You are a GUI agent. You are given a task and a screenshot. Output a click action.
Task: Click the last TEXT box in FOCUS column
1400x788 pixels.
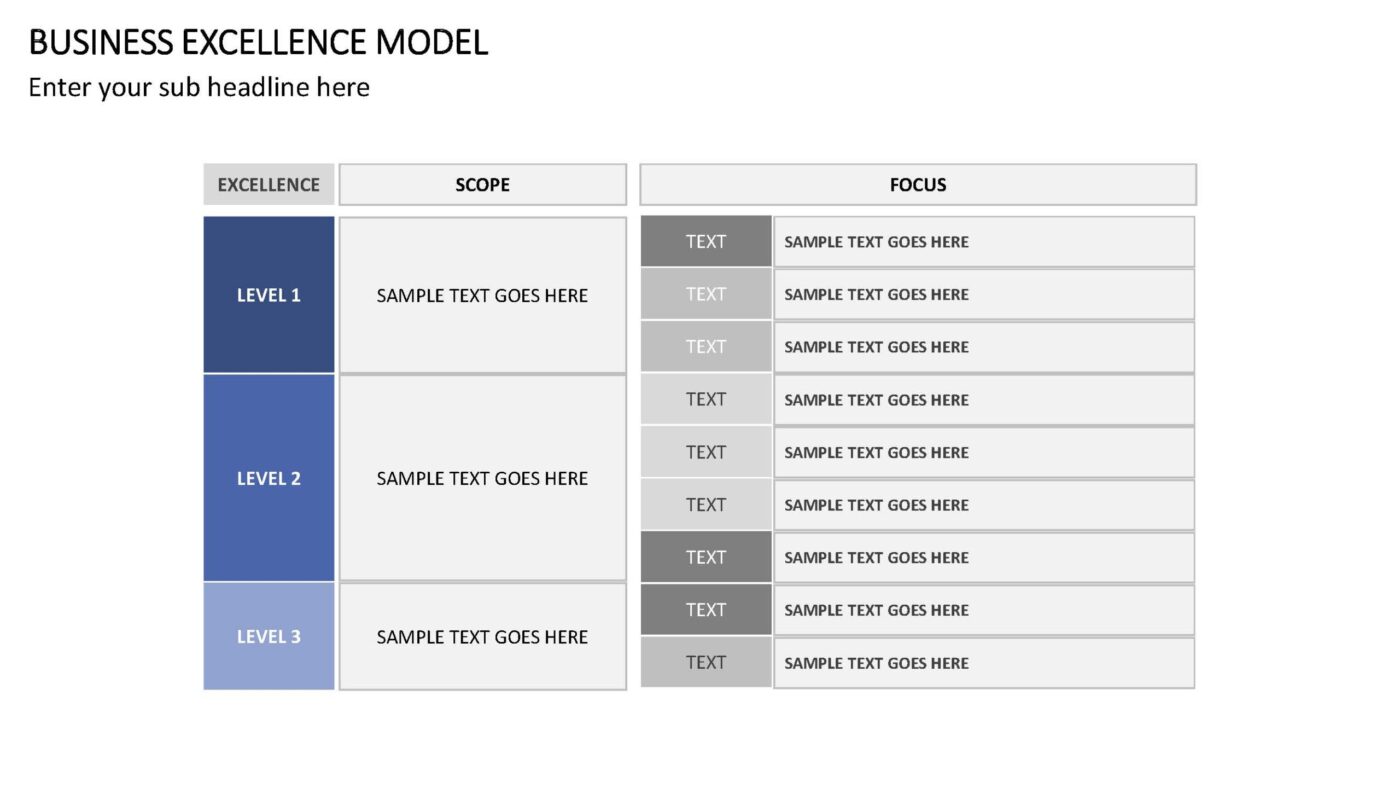(x=706, y=662)
